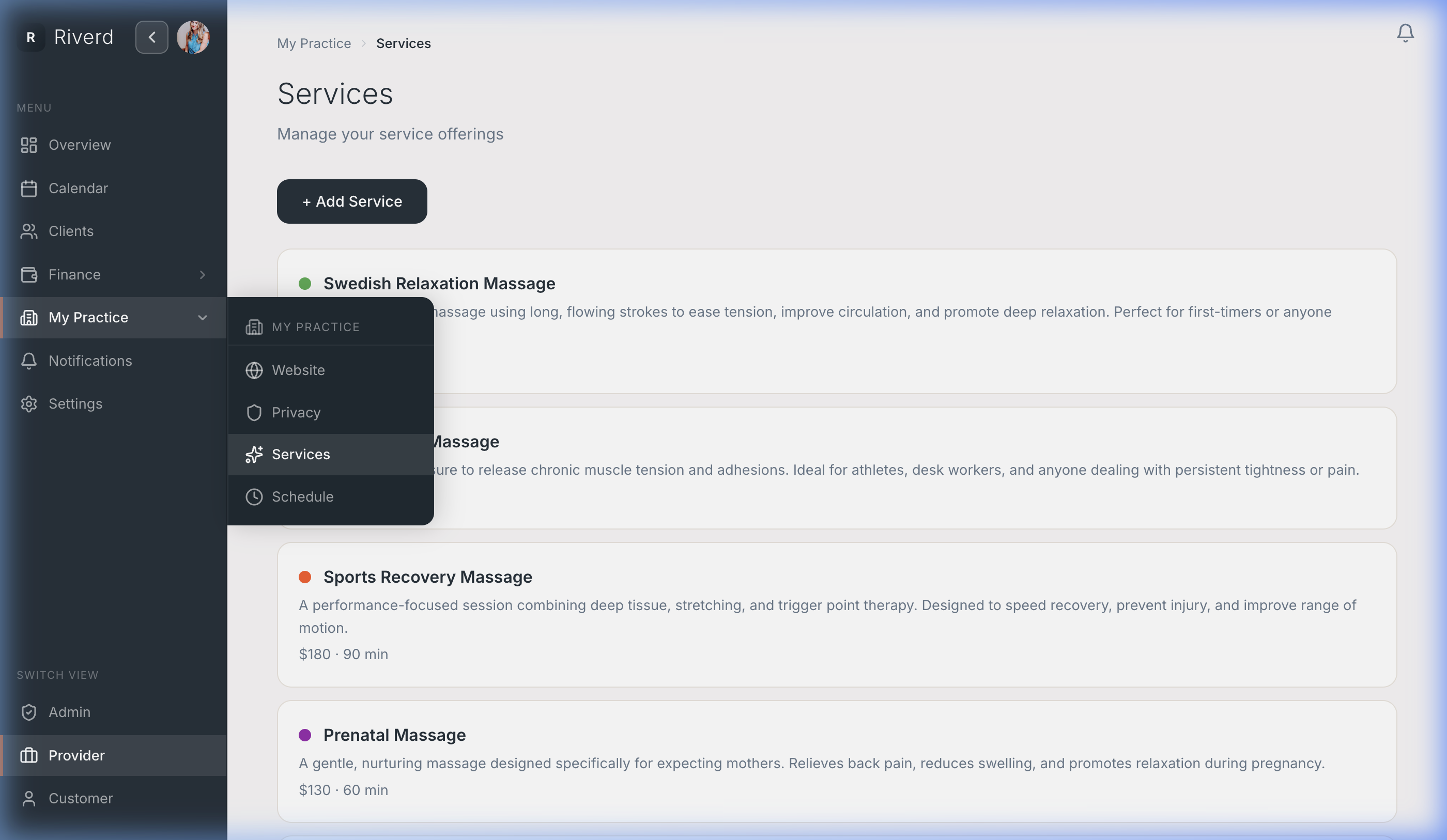Switch to the Customer view
This screenshot has width=1447, height=840.
[x=81, y=799]
